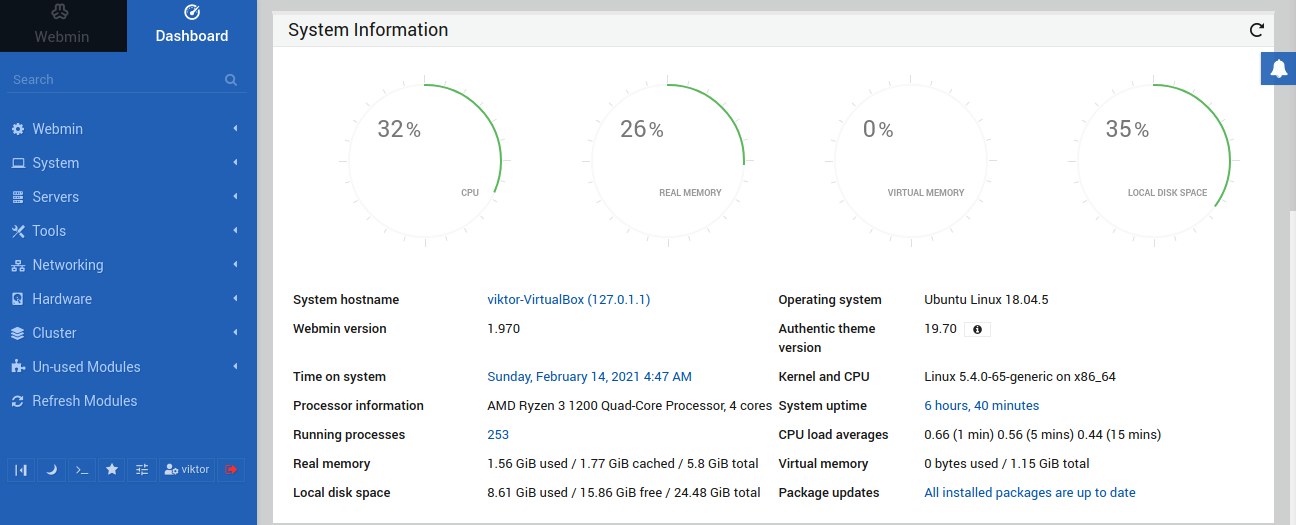Open the Networking menu item

coord(128,265)
